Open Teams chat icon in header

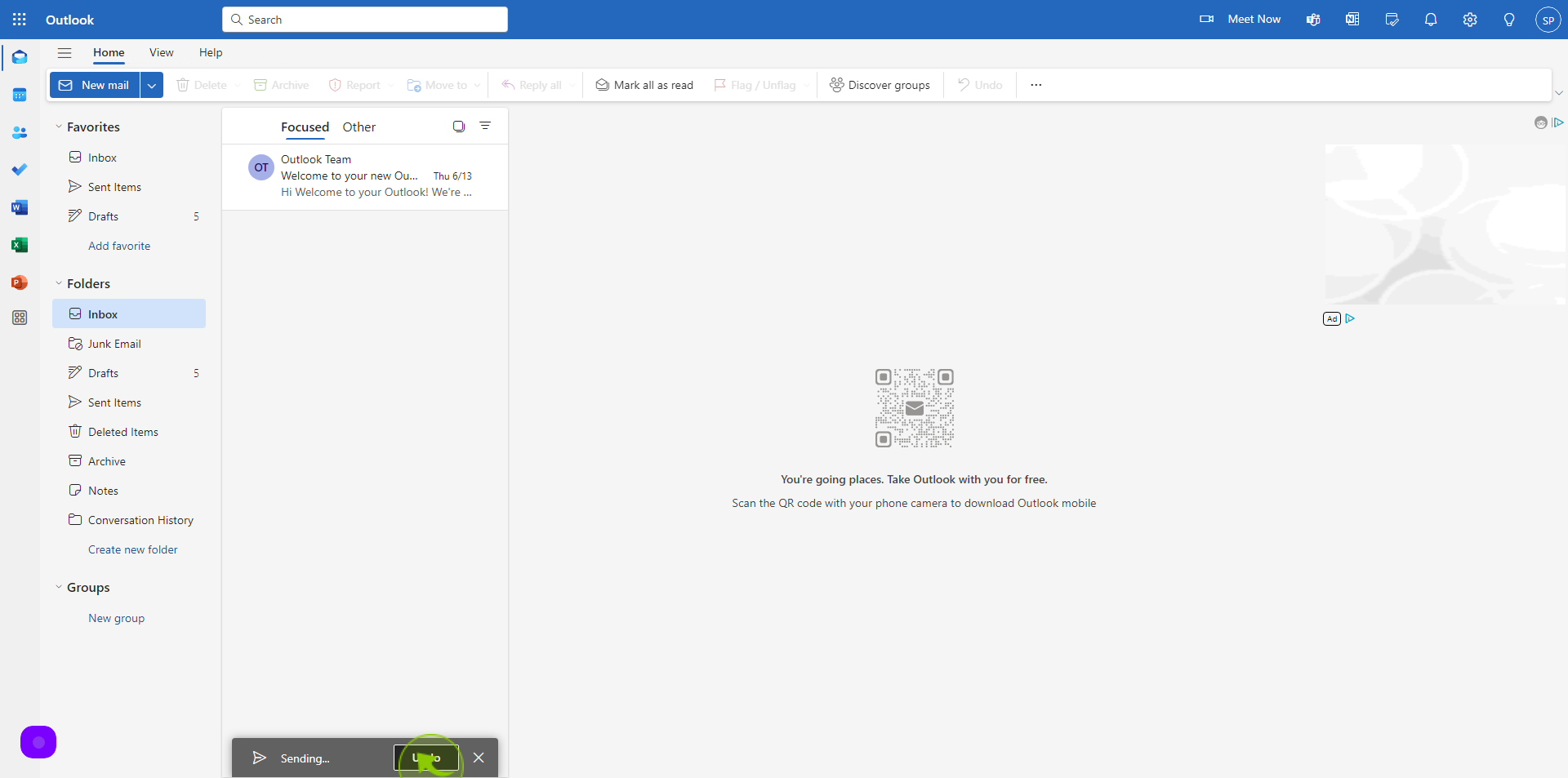1313,20
